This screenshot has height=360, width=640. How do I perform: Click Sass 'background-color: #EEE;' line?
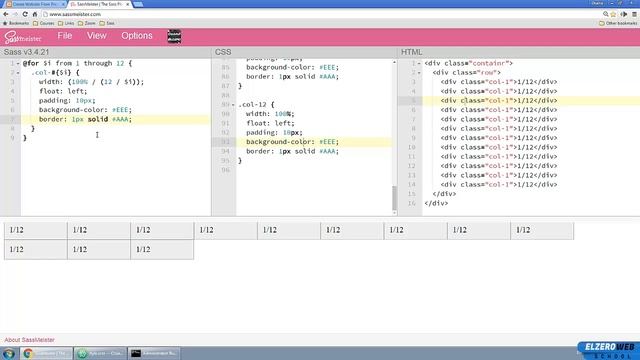click(x=85, y=110)
